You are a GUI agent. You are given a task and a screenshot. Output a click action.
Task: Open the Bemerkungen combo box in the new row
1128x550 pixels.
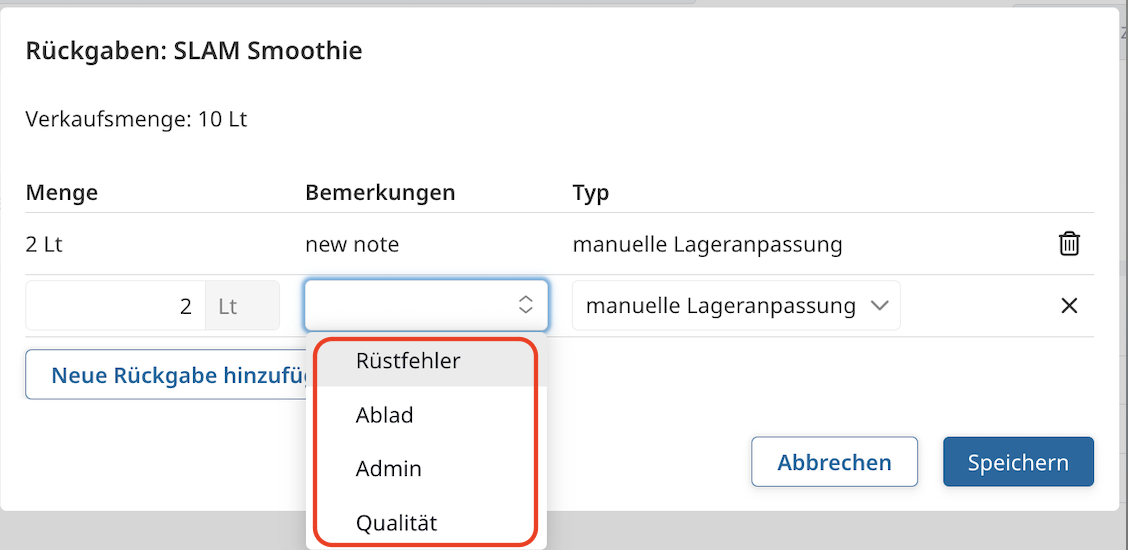426,306
